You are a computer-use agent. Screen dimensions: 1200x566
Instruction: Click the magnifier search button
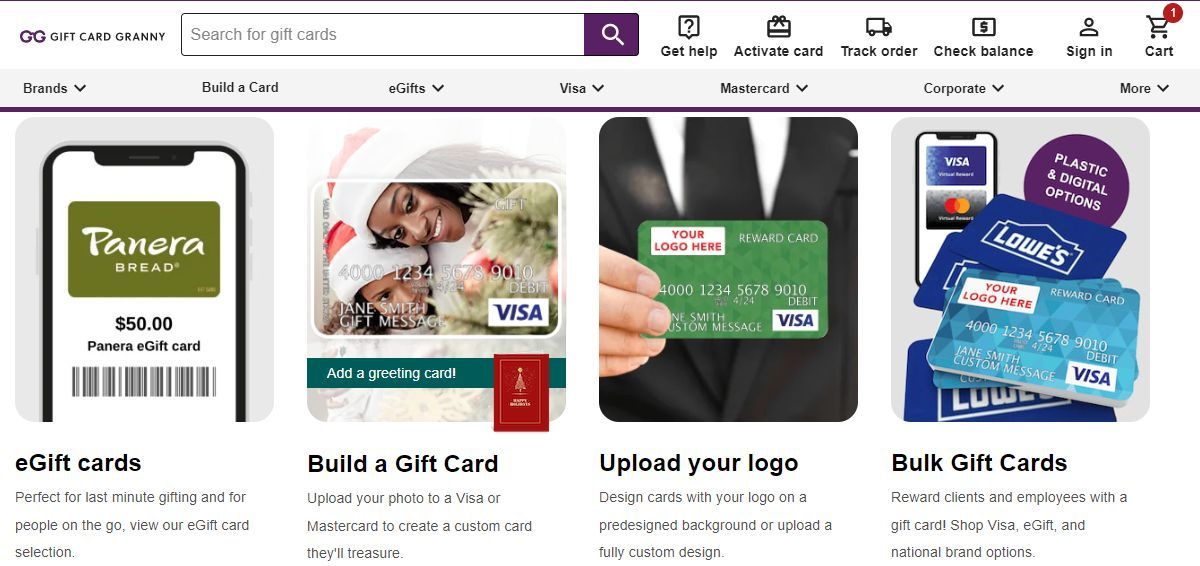coord(611,35)
